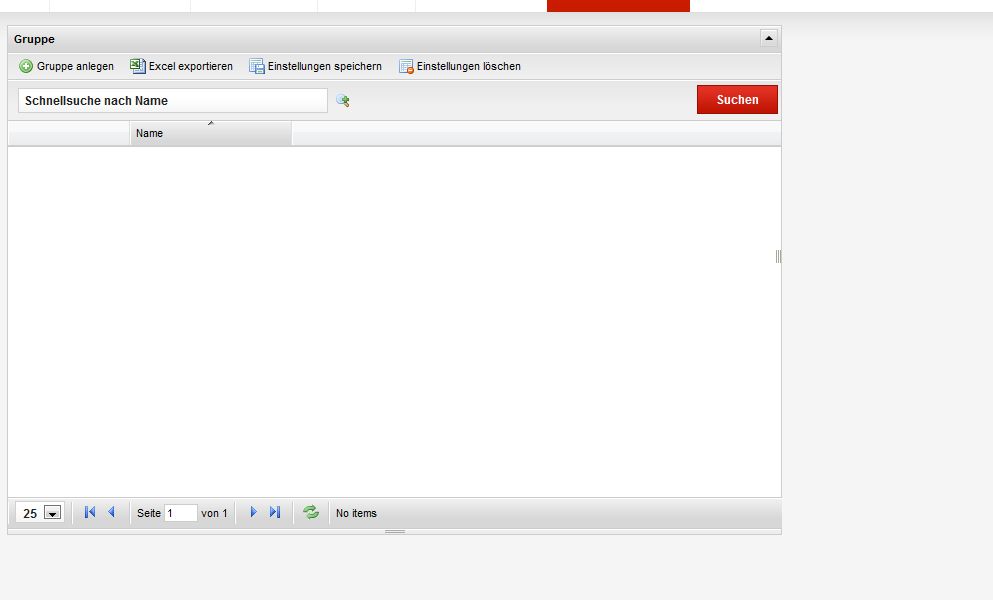The width and height of the screenshot is (993, 600).
Task: Click the 'von 1' page count text
Action: [214, 513]
